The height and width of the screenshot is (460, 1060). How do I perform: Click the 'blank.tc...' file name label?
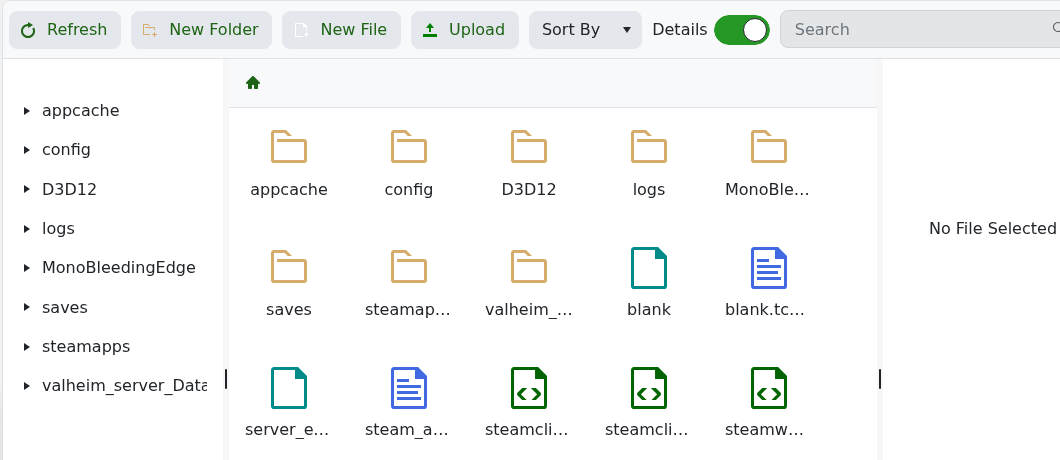[x=765, y=309]
